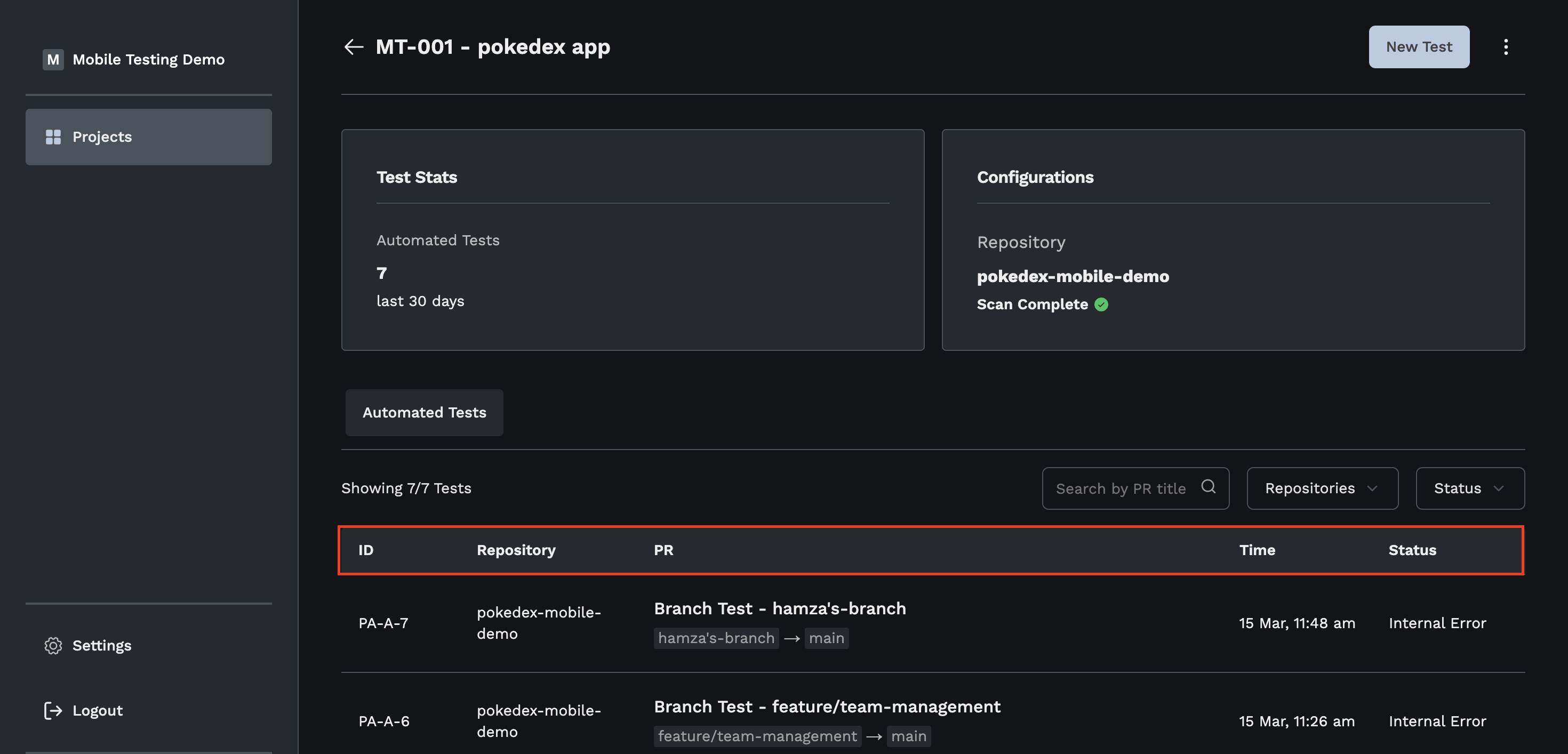Click the search magnifier icon
This screenshot has width=1568, height=754.
point(1208,487)
